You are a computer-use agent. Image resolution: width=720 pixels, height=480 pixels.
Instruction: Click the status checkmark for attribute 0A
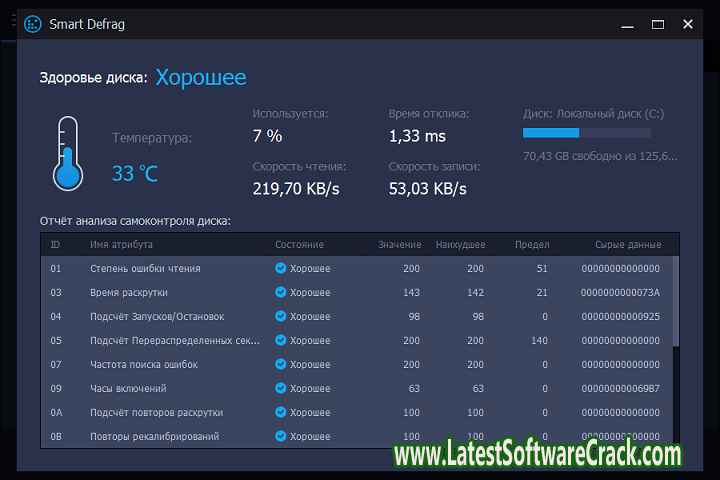[281, 412]
